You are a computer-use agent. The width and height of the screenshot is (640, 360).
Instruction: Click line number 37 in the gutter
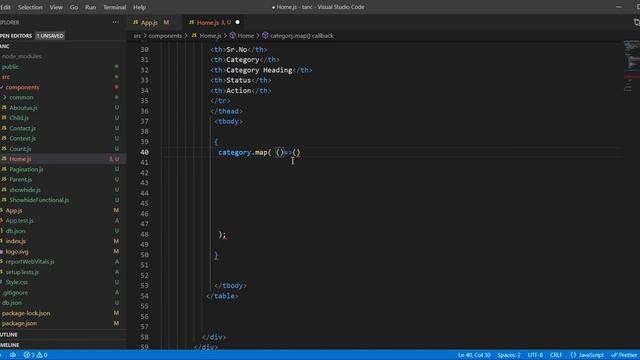[144, 122]
